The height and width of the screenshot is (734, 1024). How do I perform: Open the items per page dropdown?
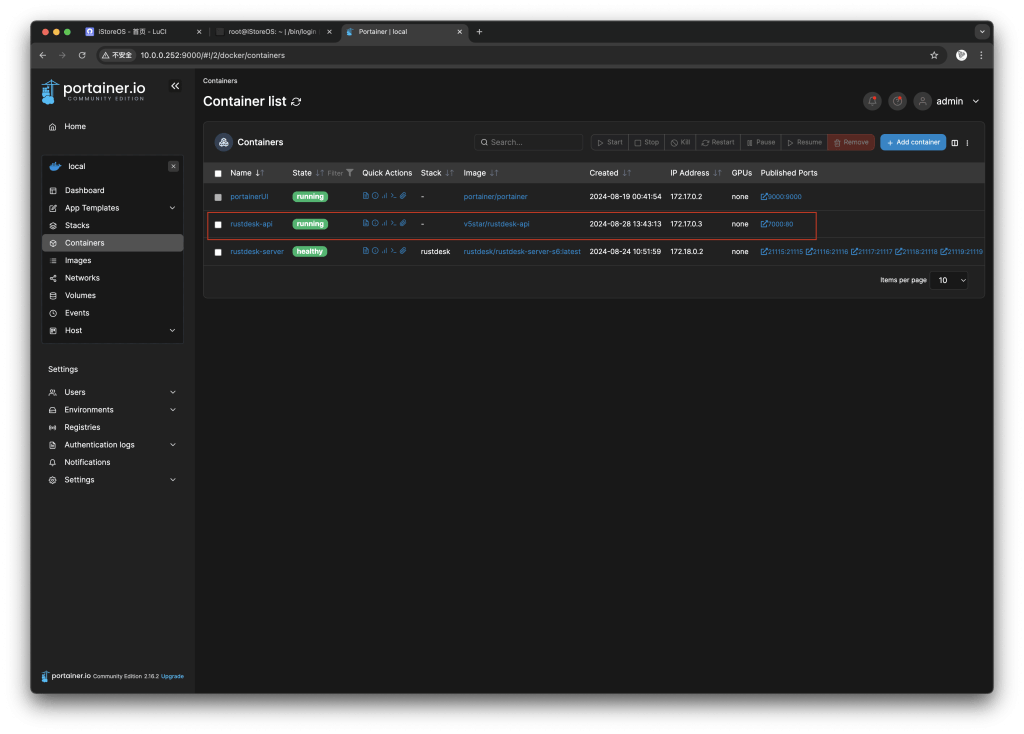(x=948, y=281)
